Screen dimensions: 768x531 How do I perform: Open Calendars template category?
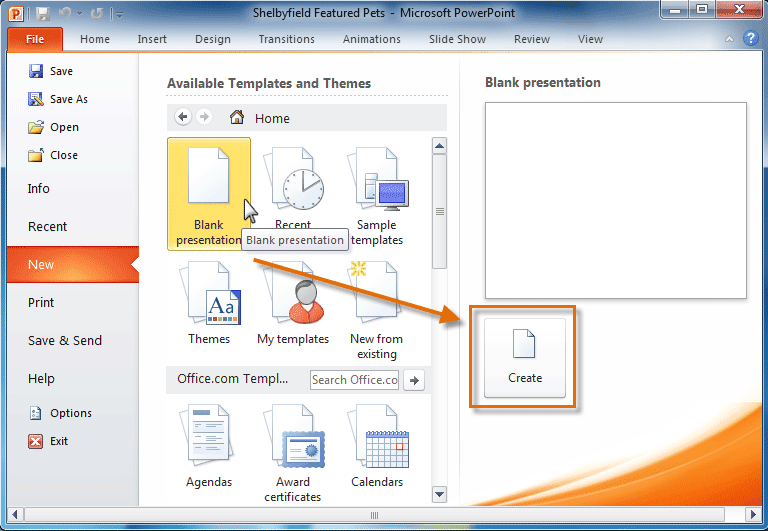377,446
